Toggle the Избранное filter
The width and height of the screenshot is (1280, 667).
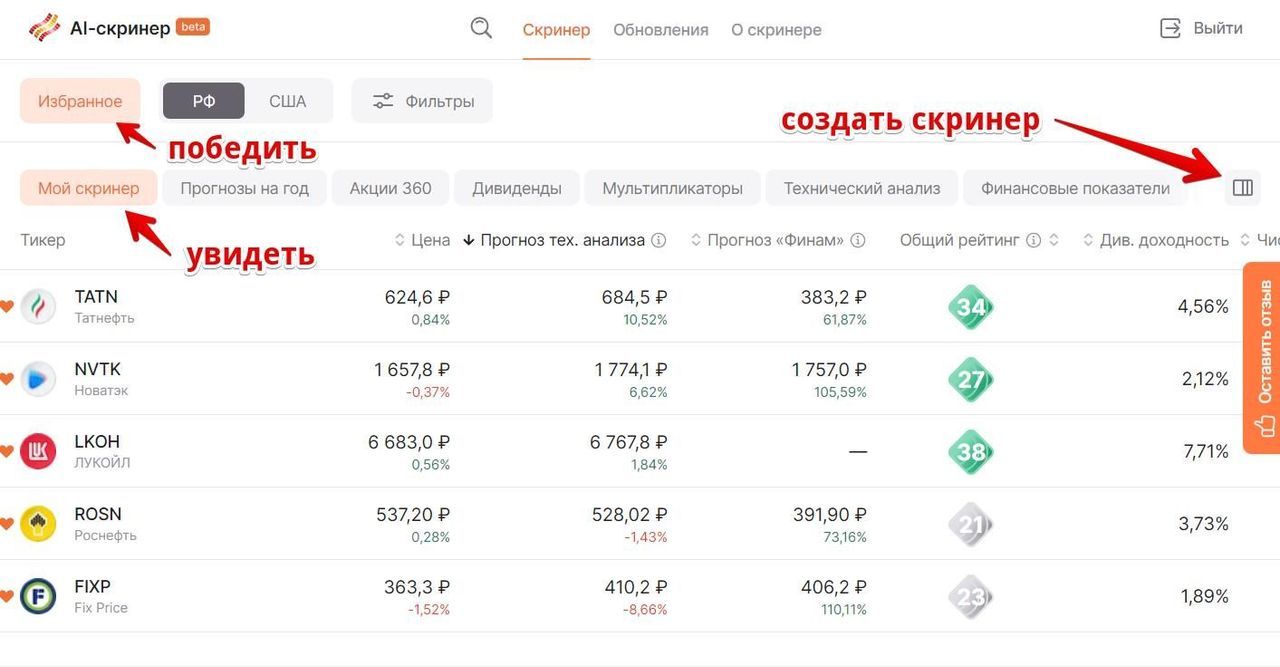80,101
